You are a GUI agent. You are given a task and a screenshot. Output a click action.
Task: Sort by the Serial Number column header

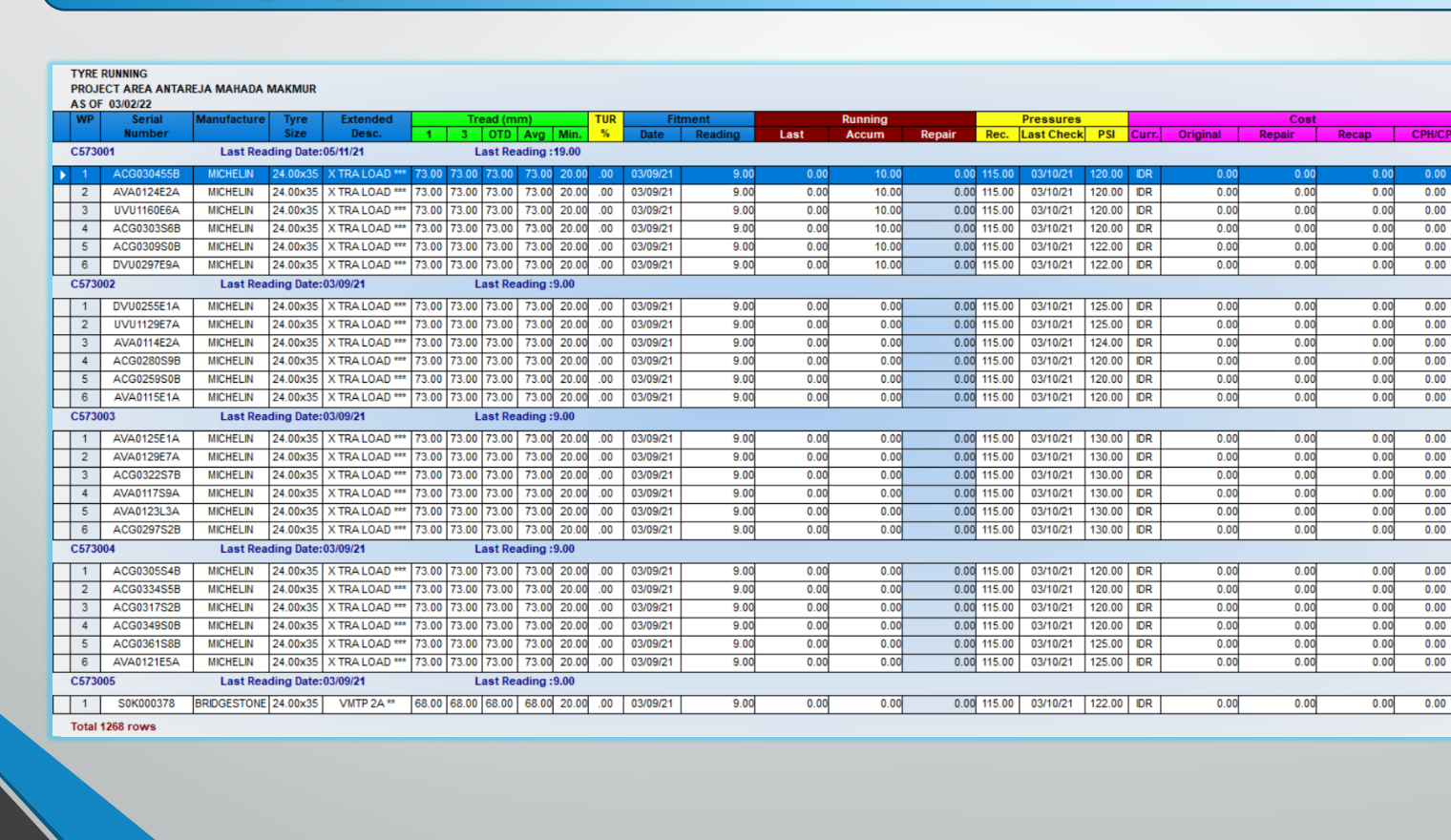[x=146, y=126]
